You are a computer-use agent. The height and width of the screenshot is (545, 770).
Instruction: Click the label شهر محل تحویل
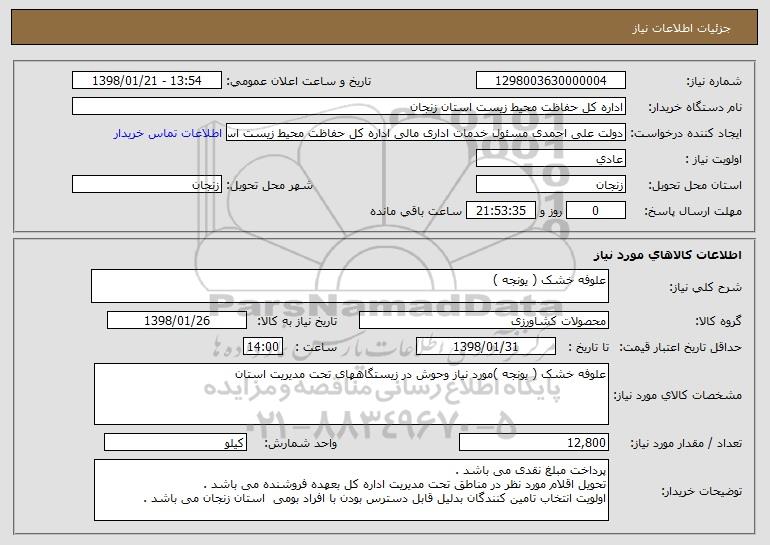[x=269, y=185]
